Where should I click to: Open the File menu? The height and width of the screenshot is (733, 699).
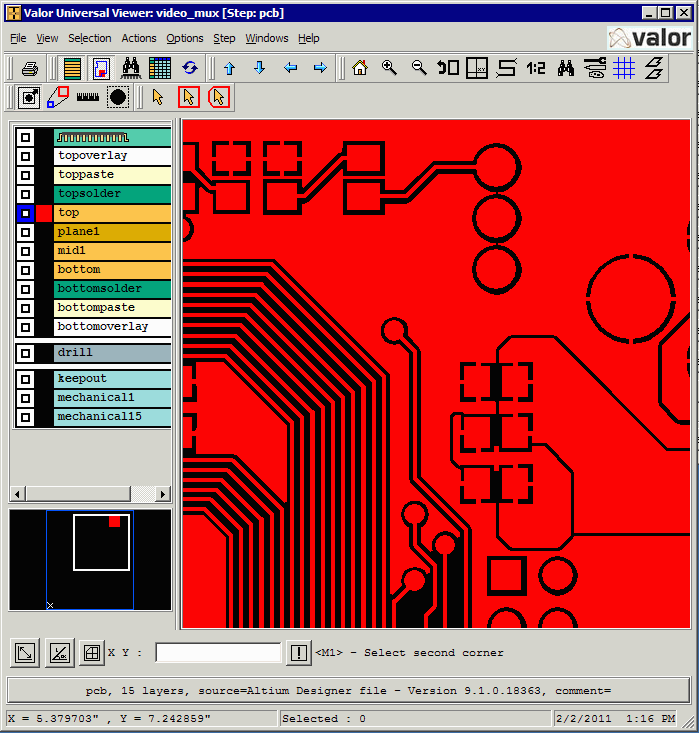point(18,38)
